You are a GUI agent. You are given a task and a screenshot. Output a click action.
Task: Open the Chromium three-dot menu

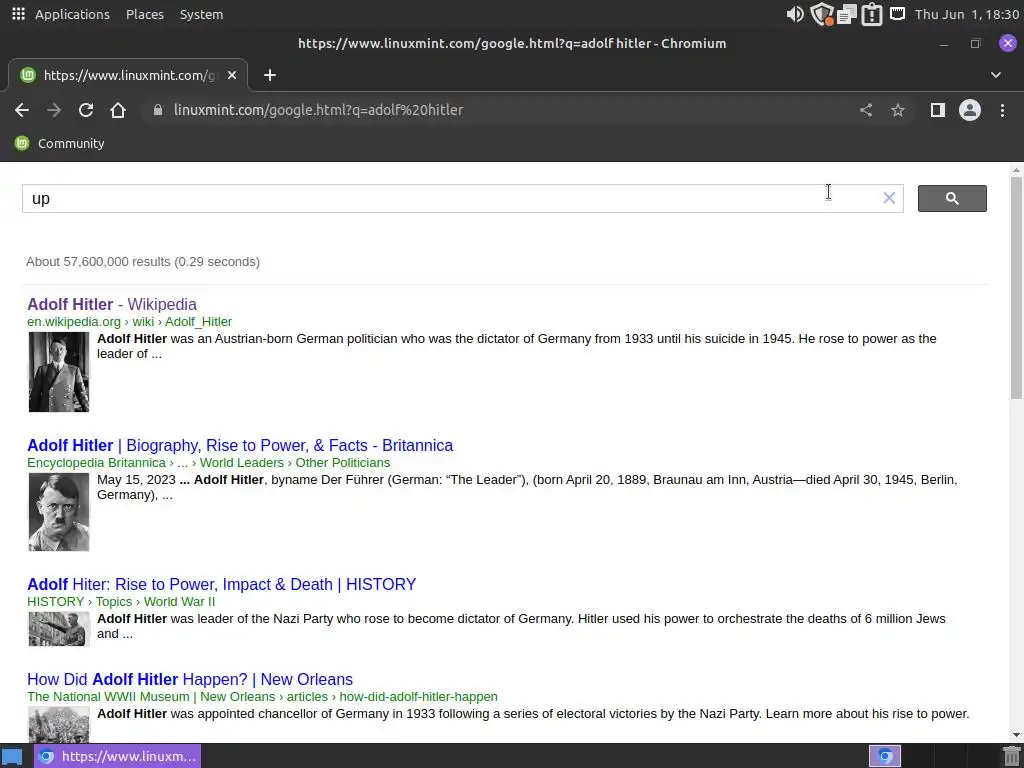(1002, 110)
